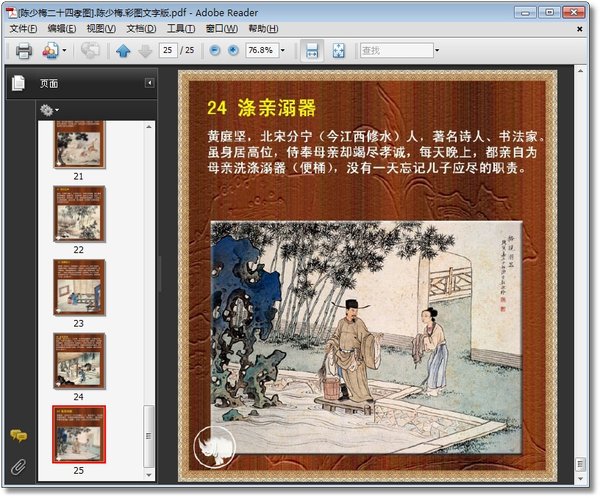
Task: Select the page 23 thumbnail
Action: 78,286
